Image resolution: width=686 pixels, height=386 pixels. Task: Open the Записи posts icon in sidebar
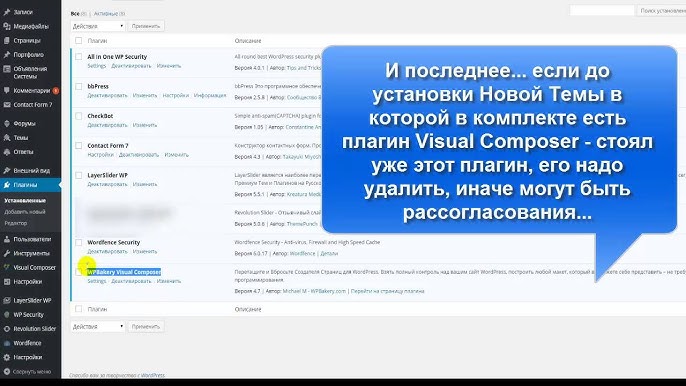[x=7, y=12]
